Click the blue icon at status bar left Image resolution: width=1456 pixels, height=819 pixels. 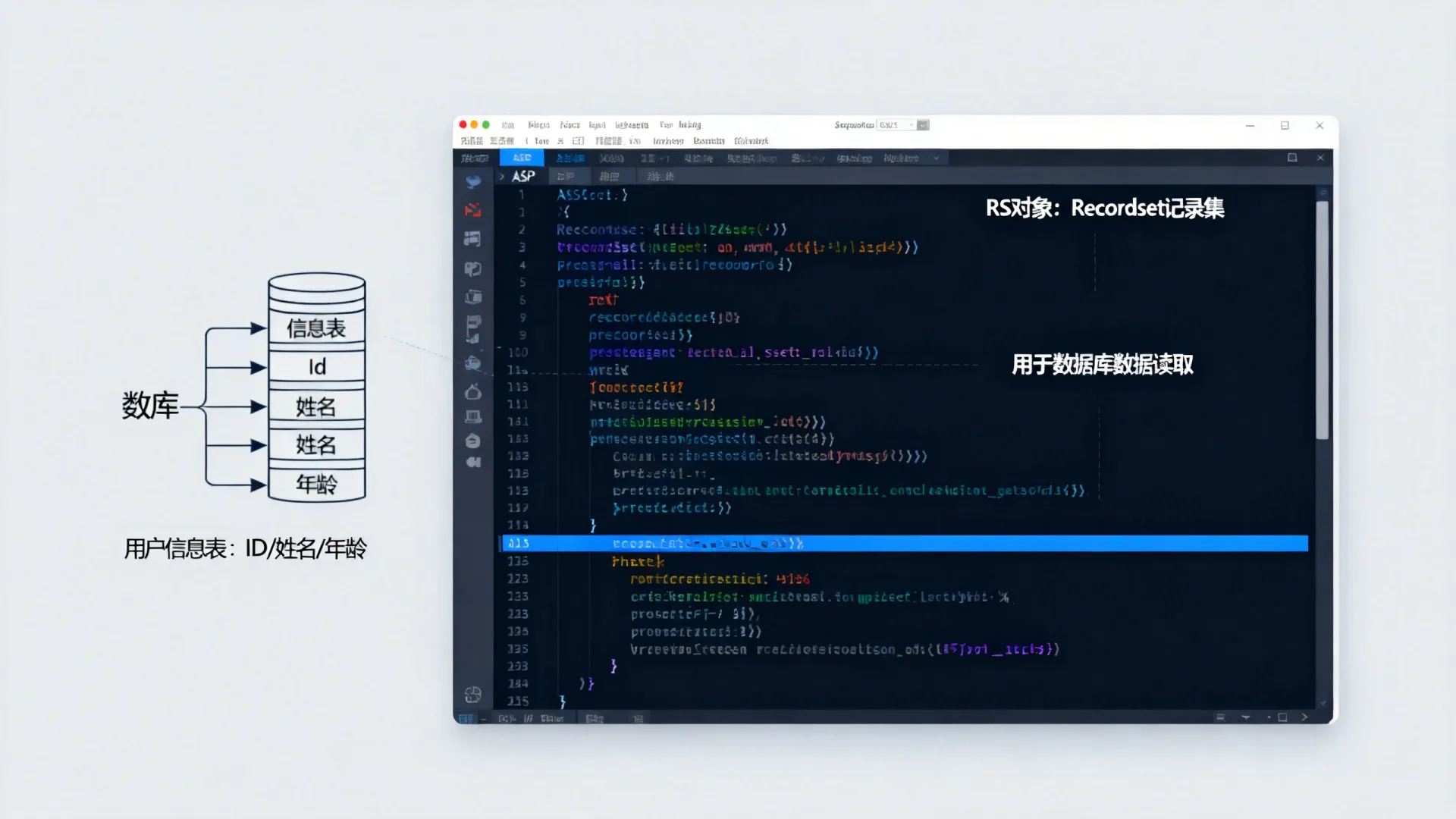(466, 718)
